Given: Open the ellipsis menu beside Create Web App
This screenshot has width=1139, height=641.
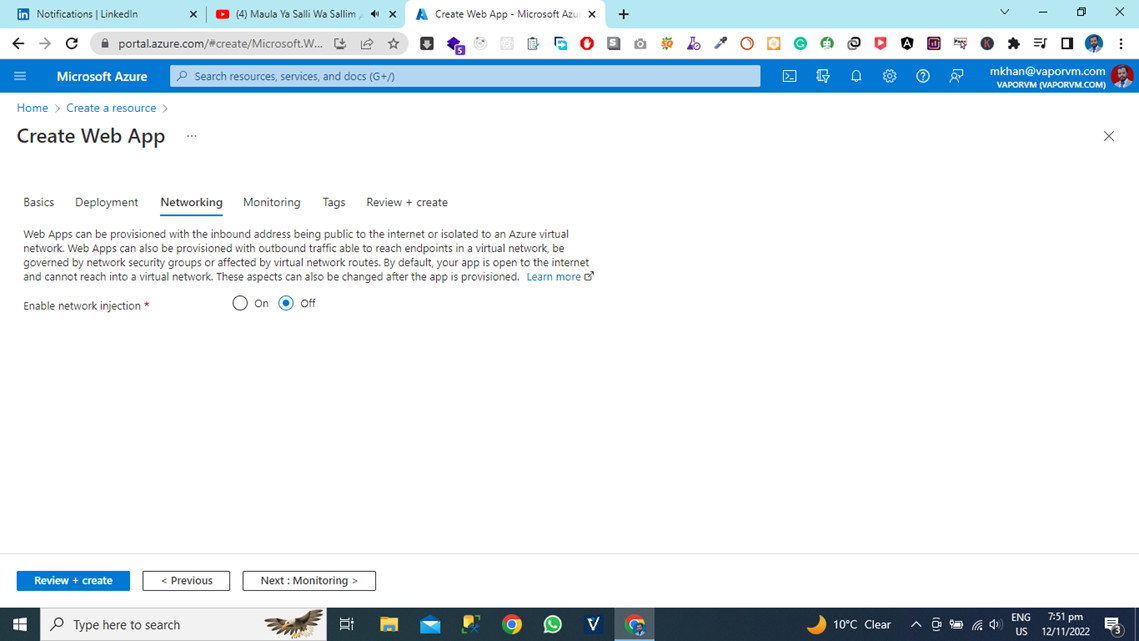Looking at the screenshot, I should coord(191,136).
